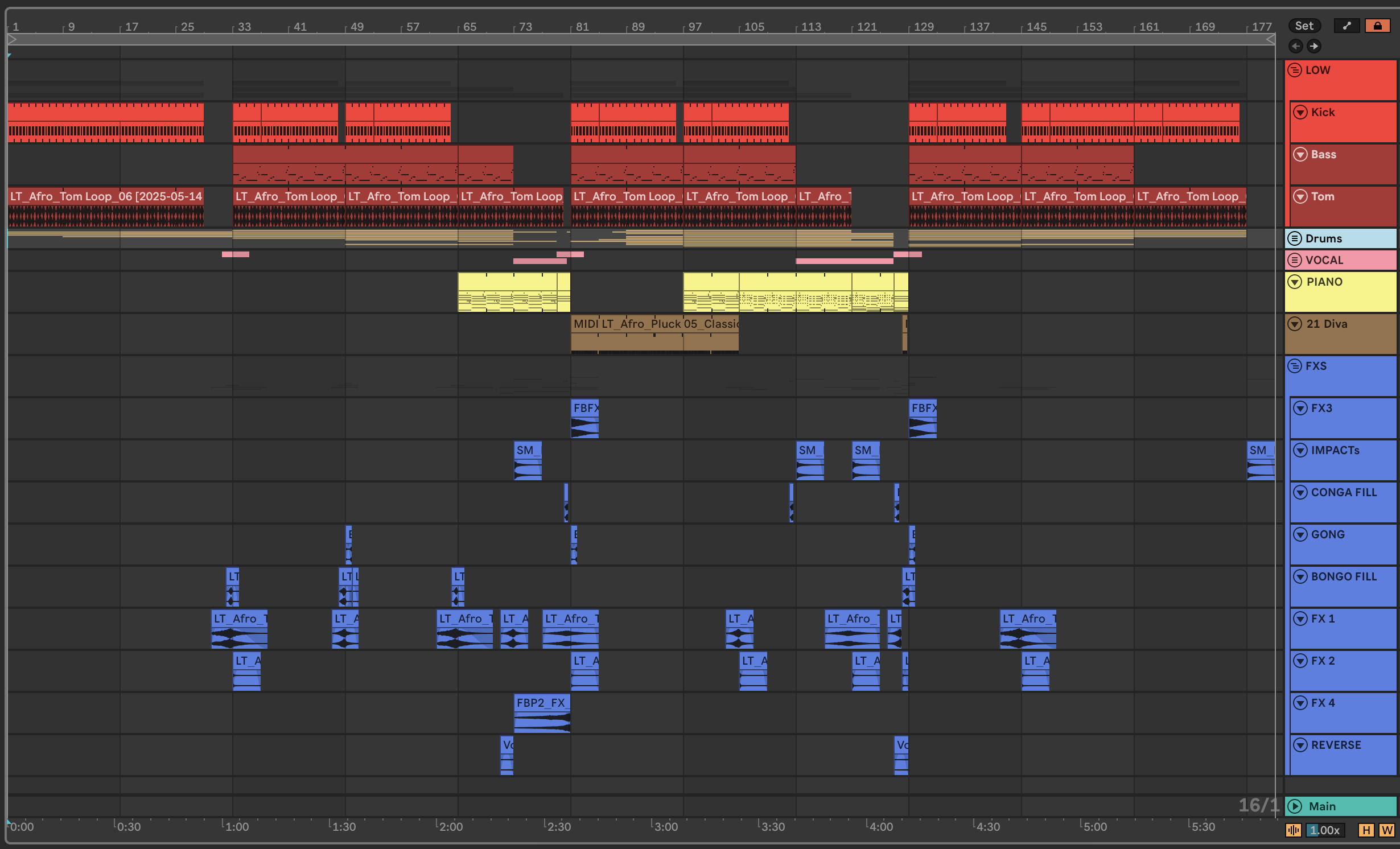This screenshot has height=849, width=1400.
Task: Toggle the automation mode icon
Action: point(1347,26)
